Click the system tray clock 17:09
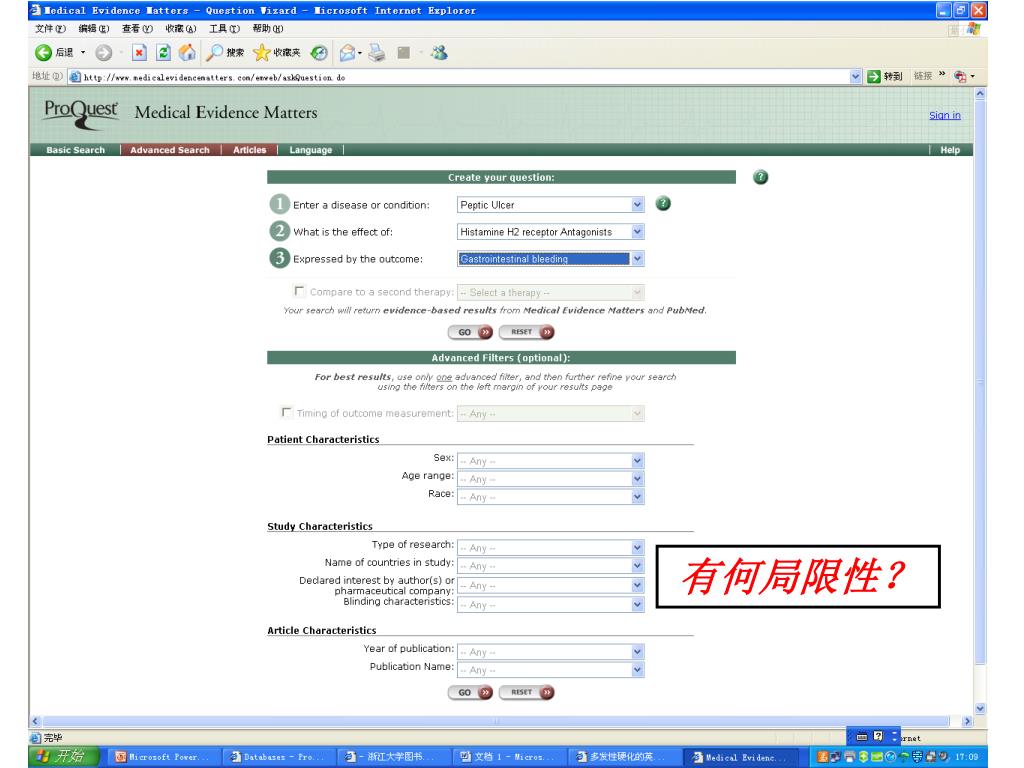Viewport: 1024px width, 768px height. pos(967,758)
